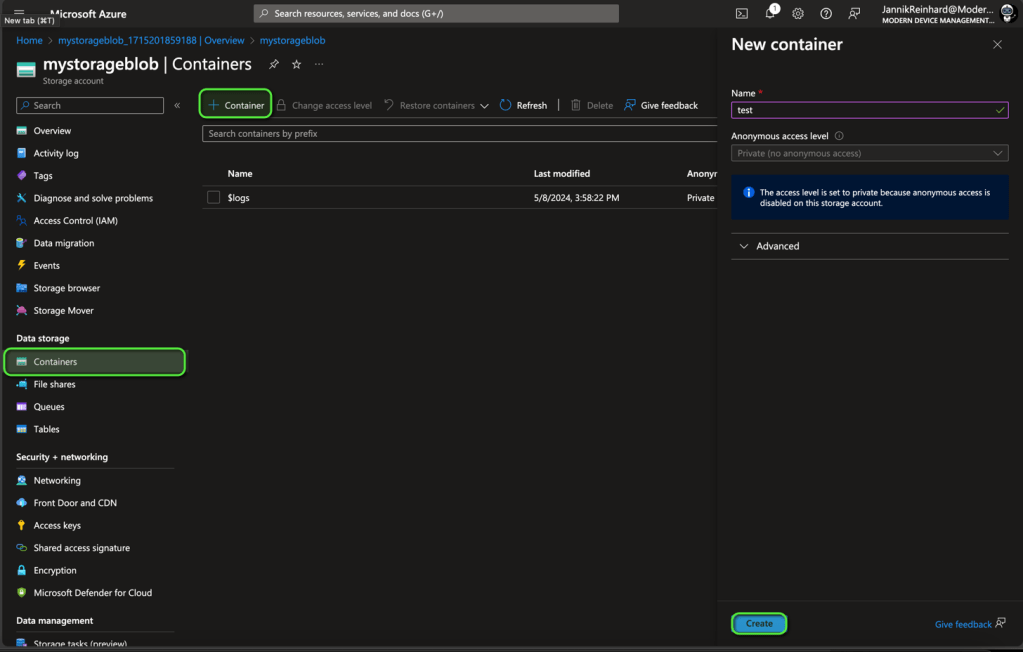Click the help question mark icon
Image resolution: width=1023 pixels, height=652 pixels.
point(826,13)
